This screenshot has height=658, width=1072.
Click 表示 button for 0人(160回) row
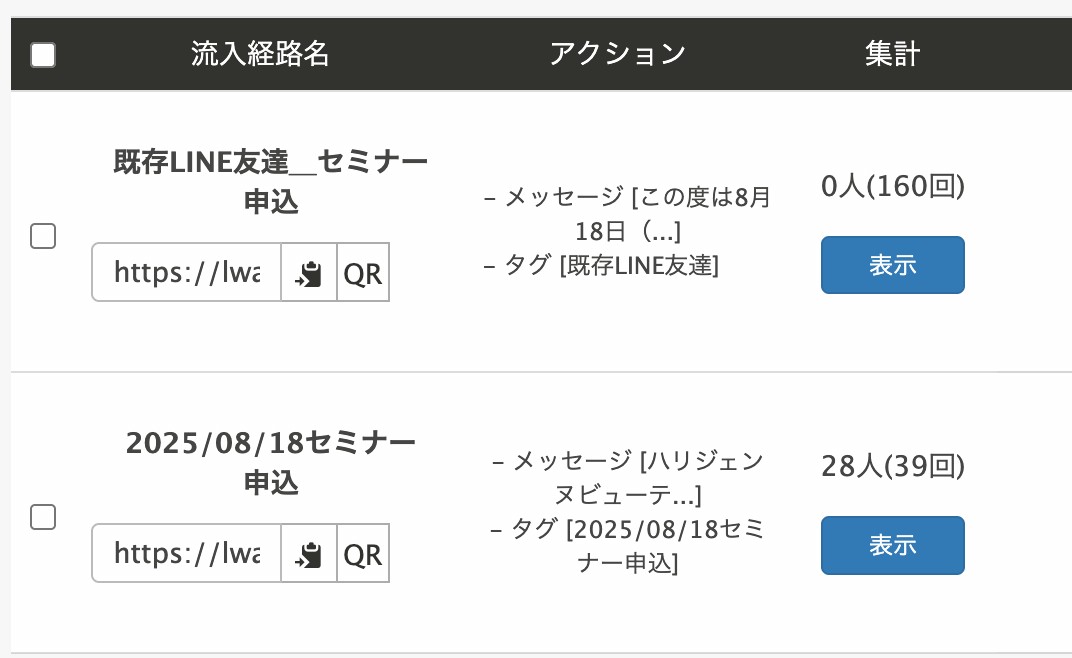893,265
